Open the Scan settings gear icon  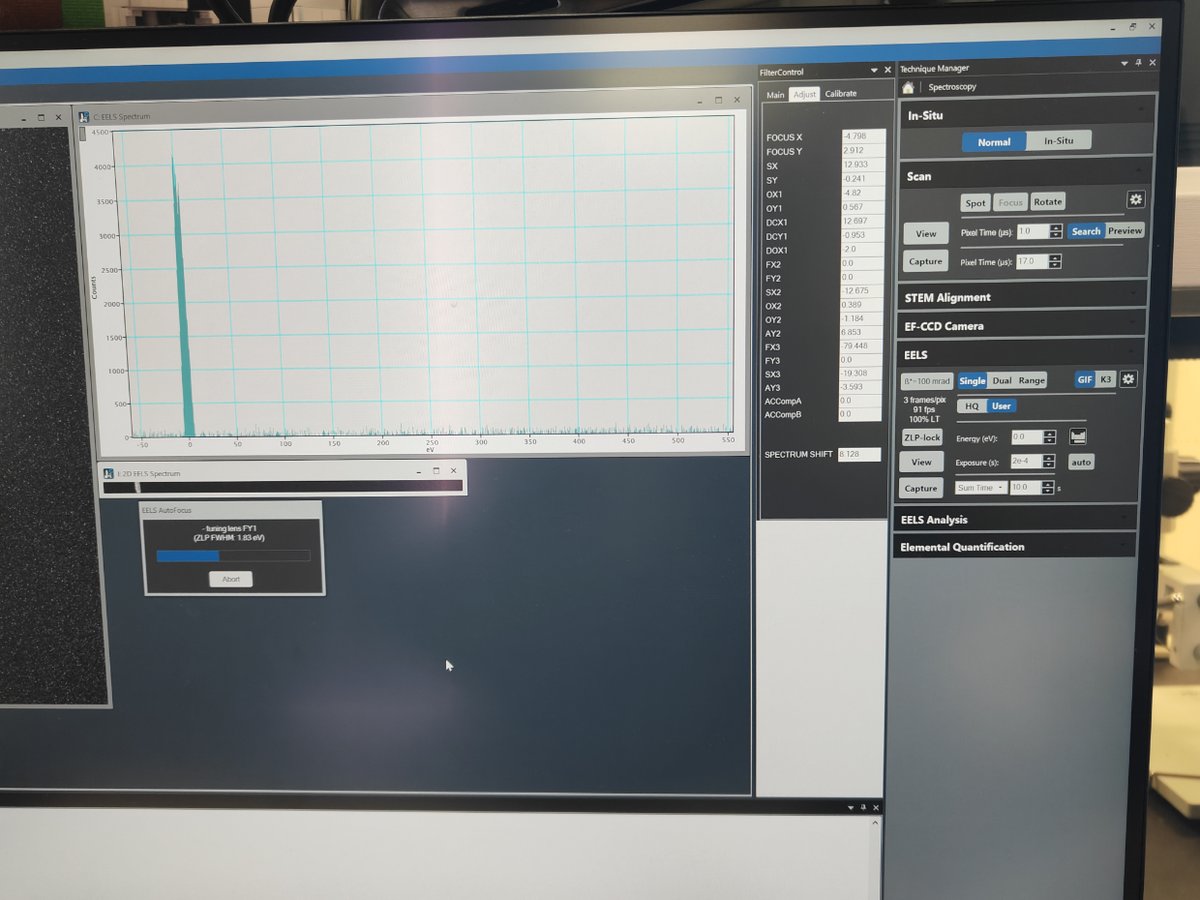[x=1135, y=200]
